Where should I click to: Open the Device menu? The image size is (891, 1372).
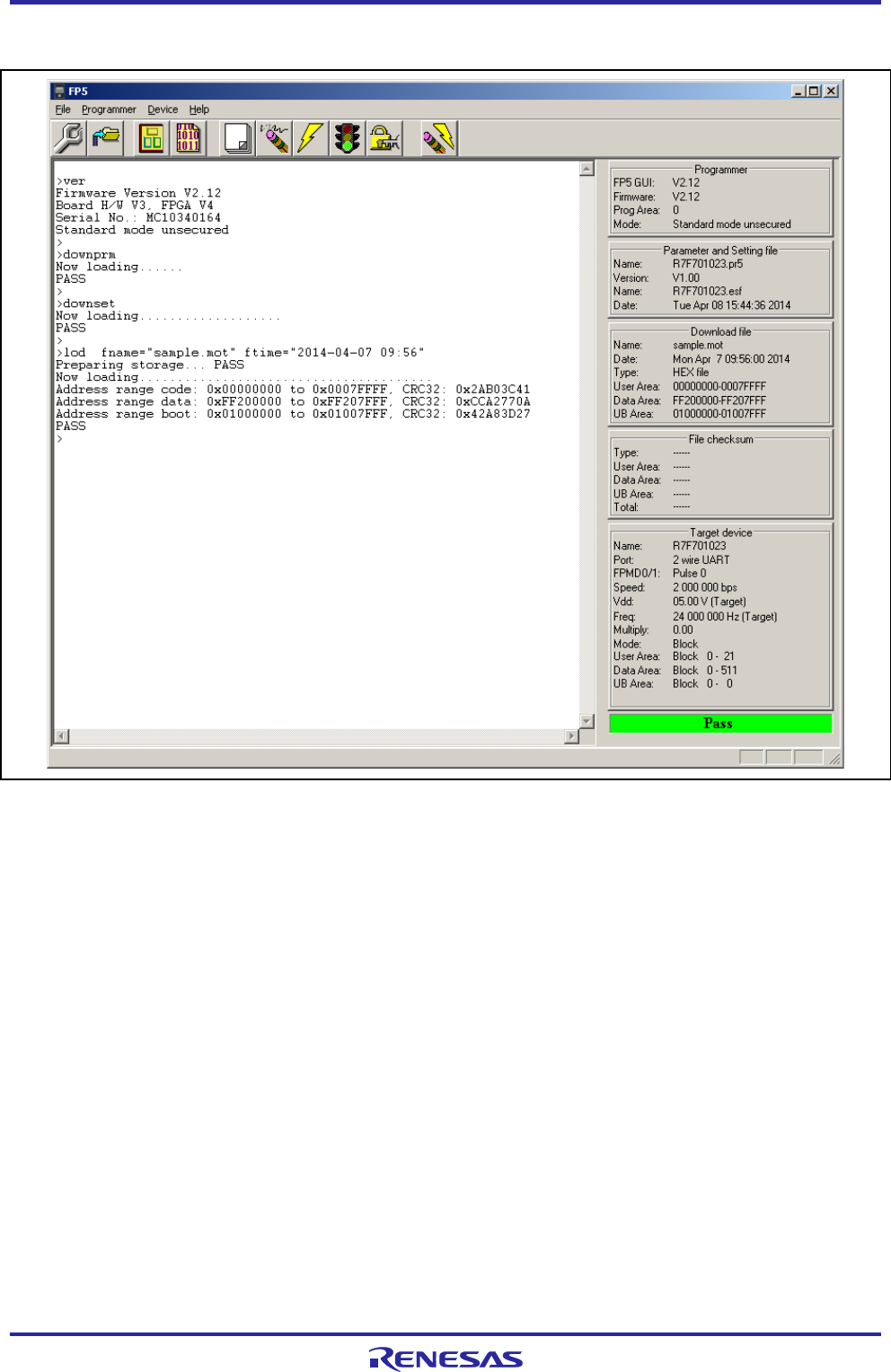163,110
